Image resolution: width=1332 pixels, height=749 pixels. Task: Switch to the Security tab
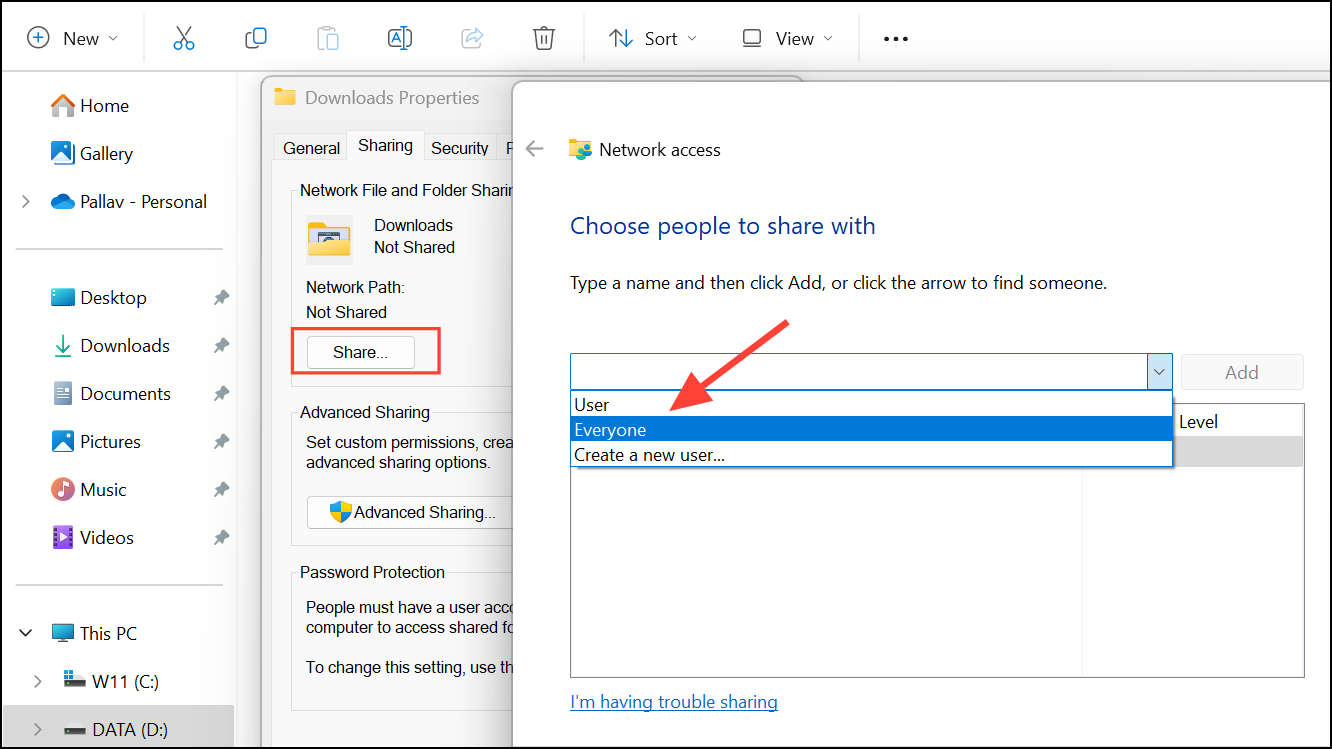459,147
